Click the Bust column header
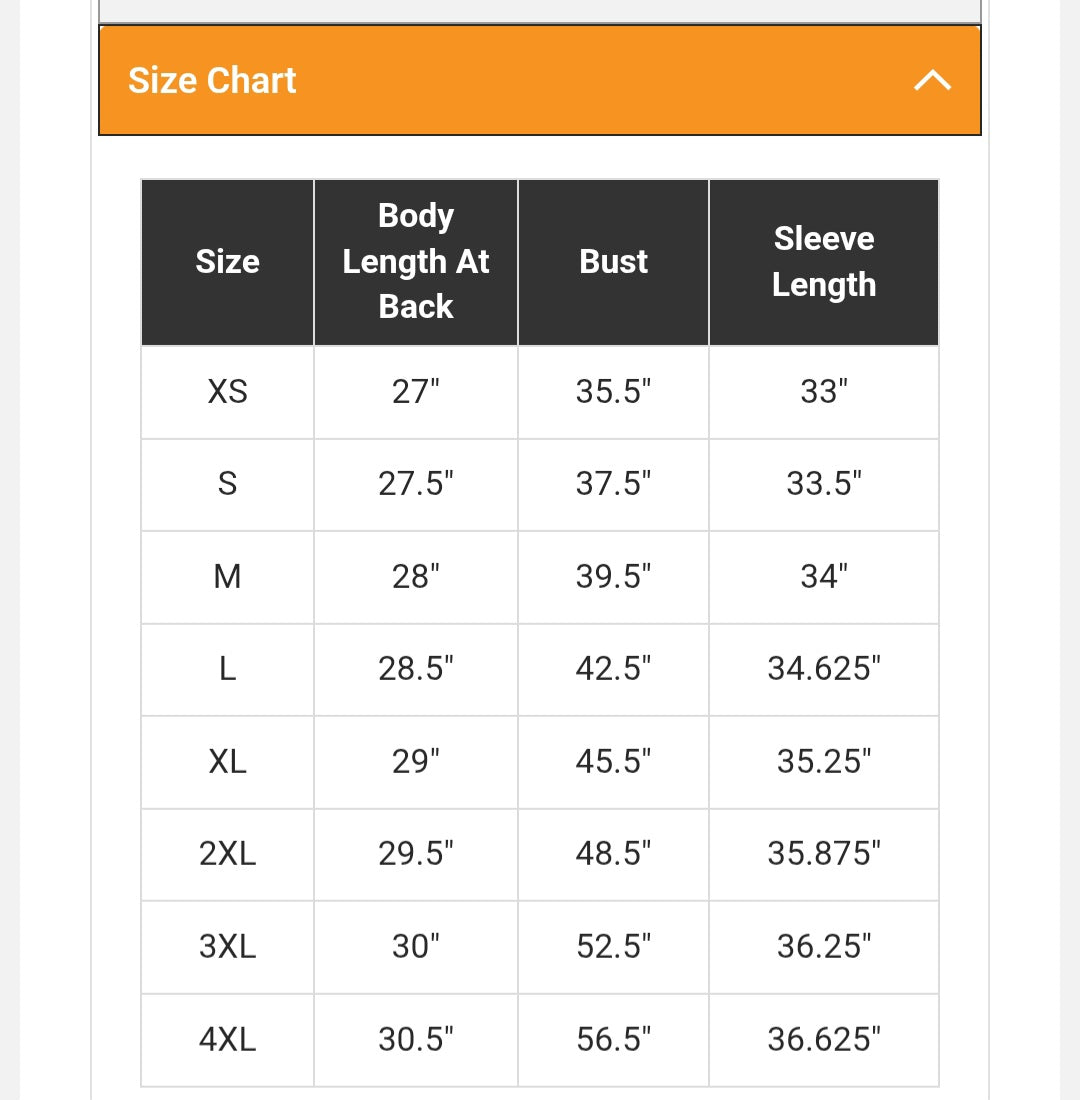The image size is (1080, 1100). pyautogui.click(x=613, y=262)
